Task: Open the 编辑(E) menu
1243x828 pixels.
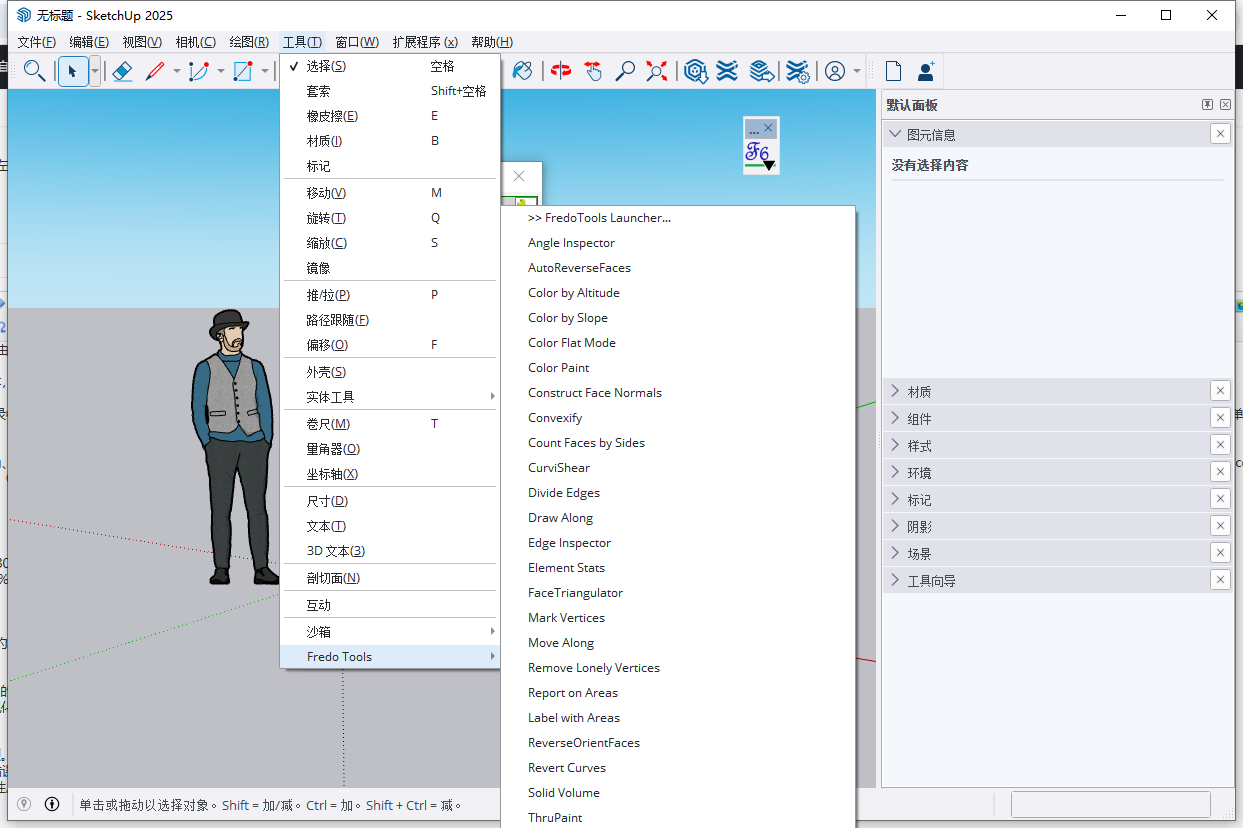Action: [89, 42]
